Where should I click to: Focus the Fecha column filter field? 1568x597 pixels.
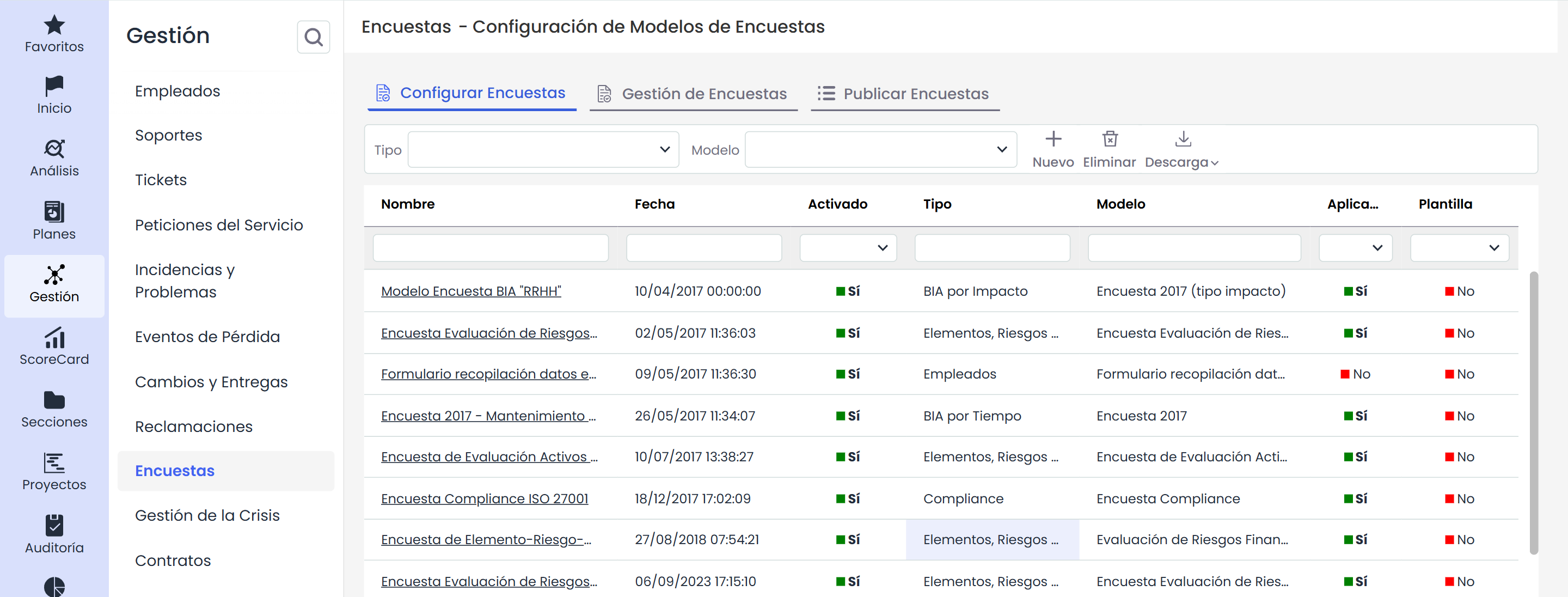pos(703,248)
